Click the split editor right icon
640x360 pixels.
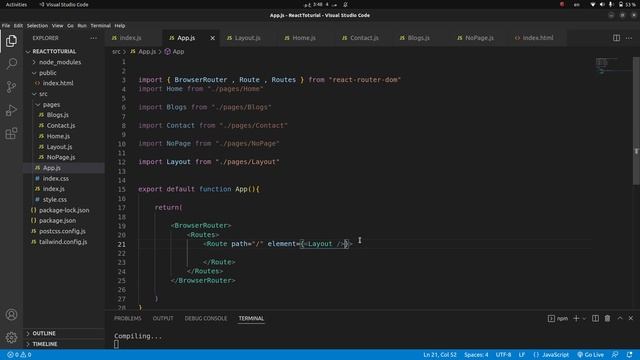pyautogui.click(x=616, y=38)
